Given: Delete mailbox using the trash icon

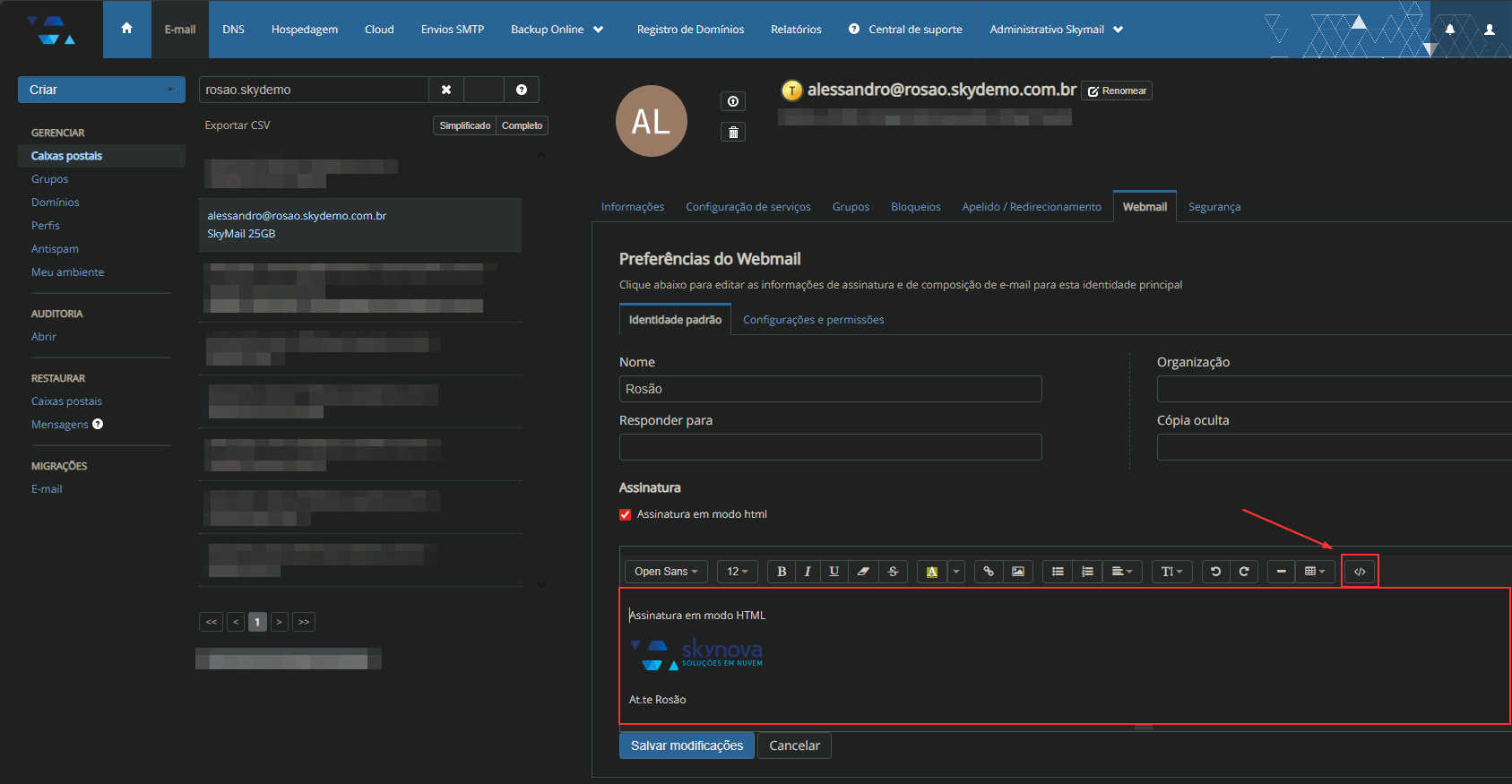Looking at the screenshot, I should pyautogui.click(x=732, y=133).
